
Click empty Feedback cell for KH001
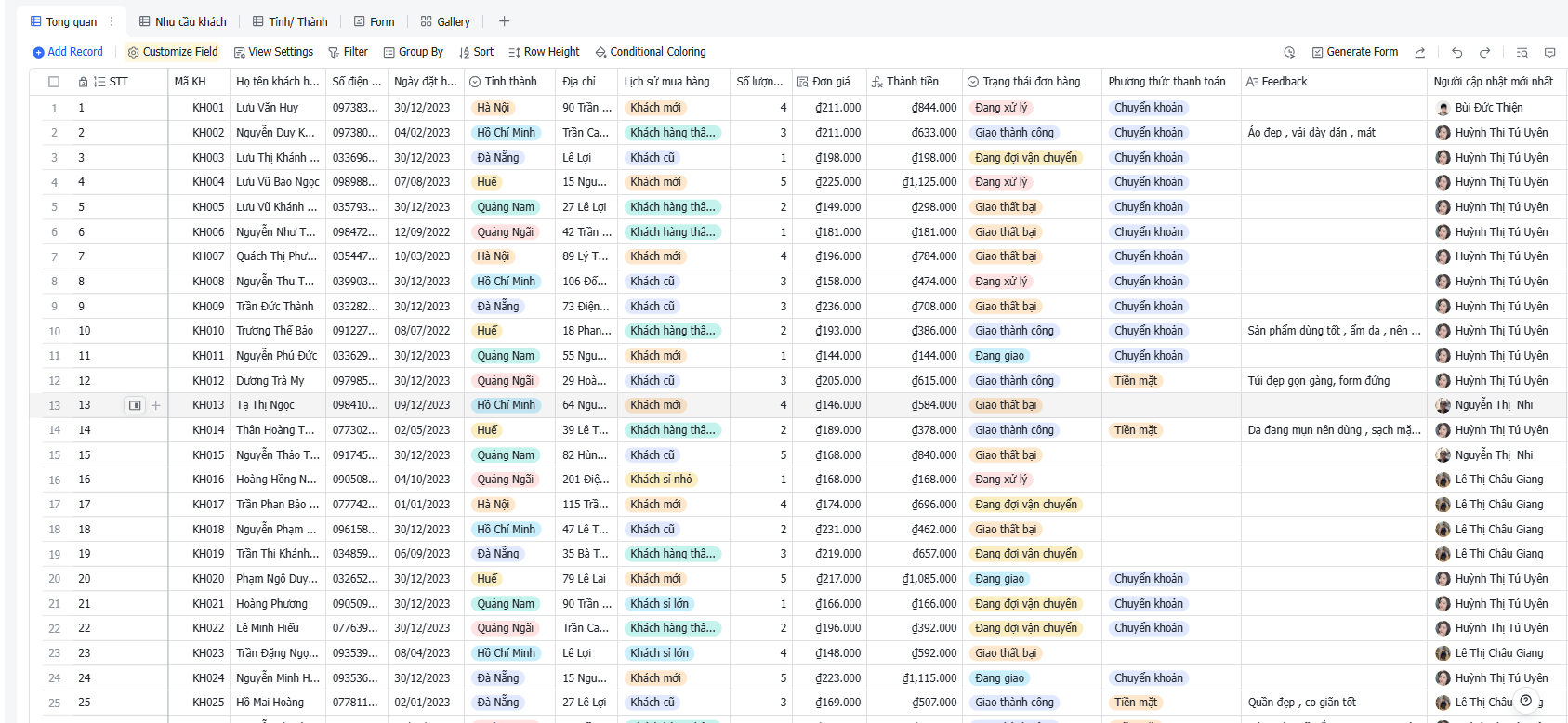pos(1334,108)
